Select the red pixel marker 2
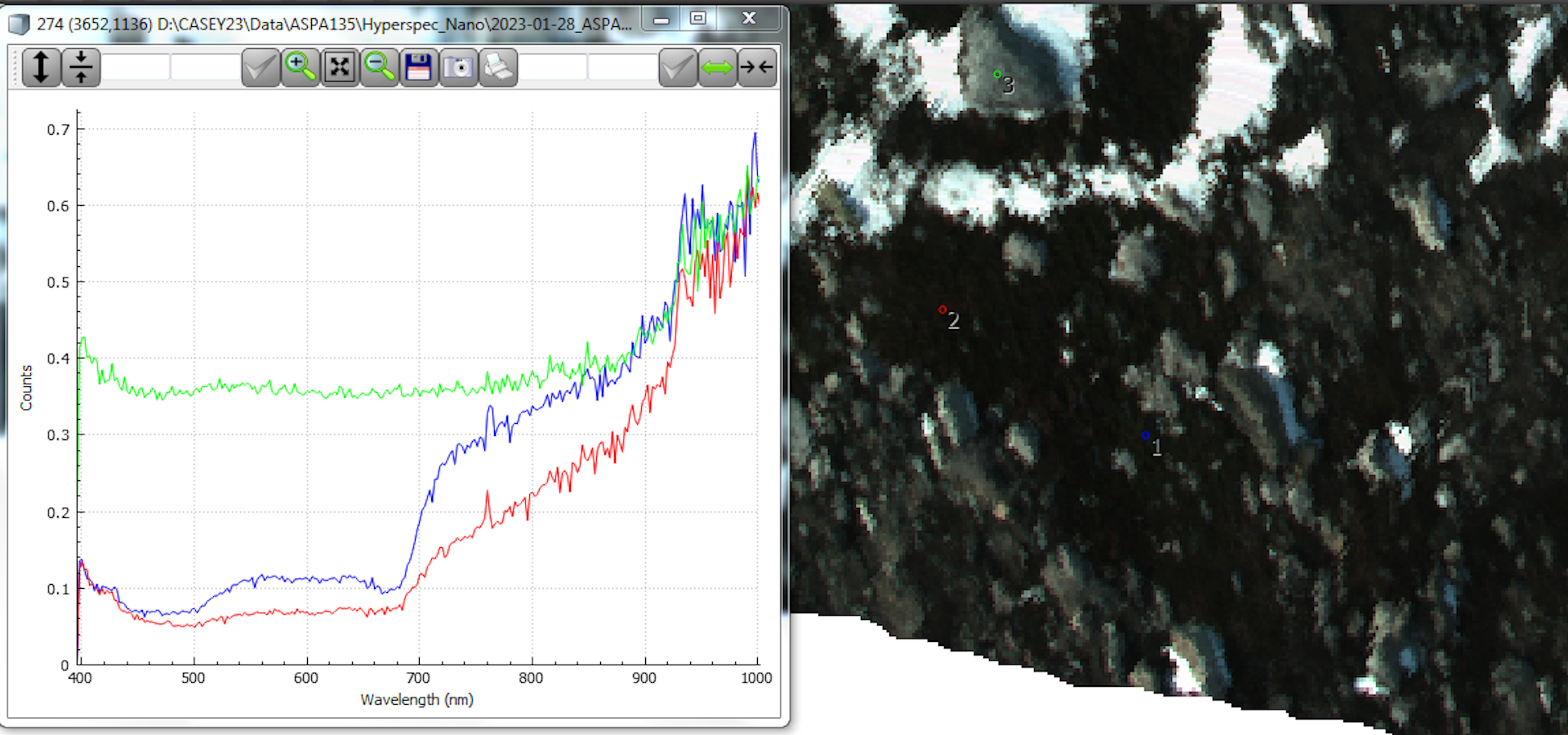 (x=942, y=310)
